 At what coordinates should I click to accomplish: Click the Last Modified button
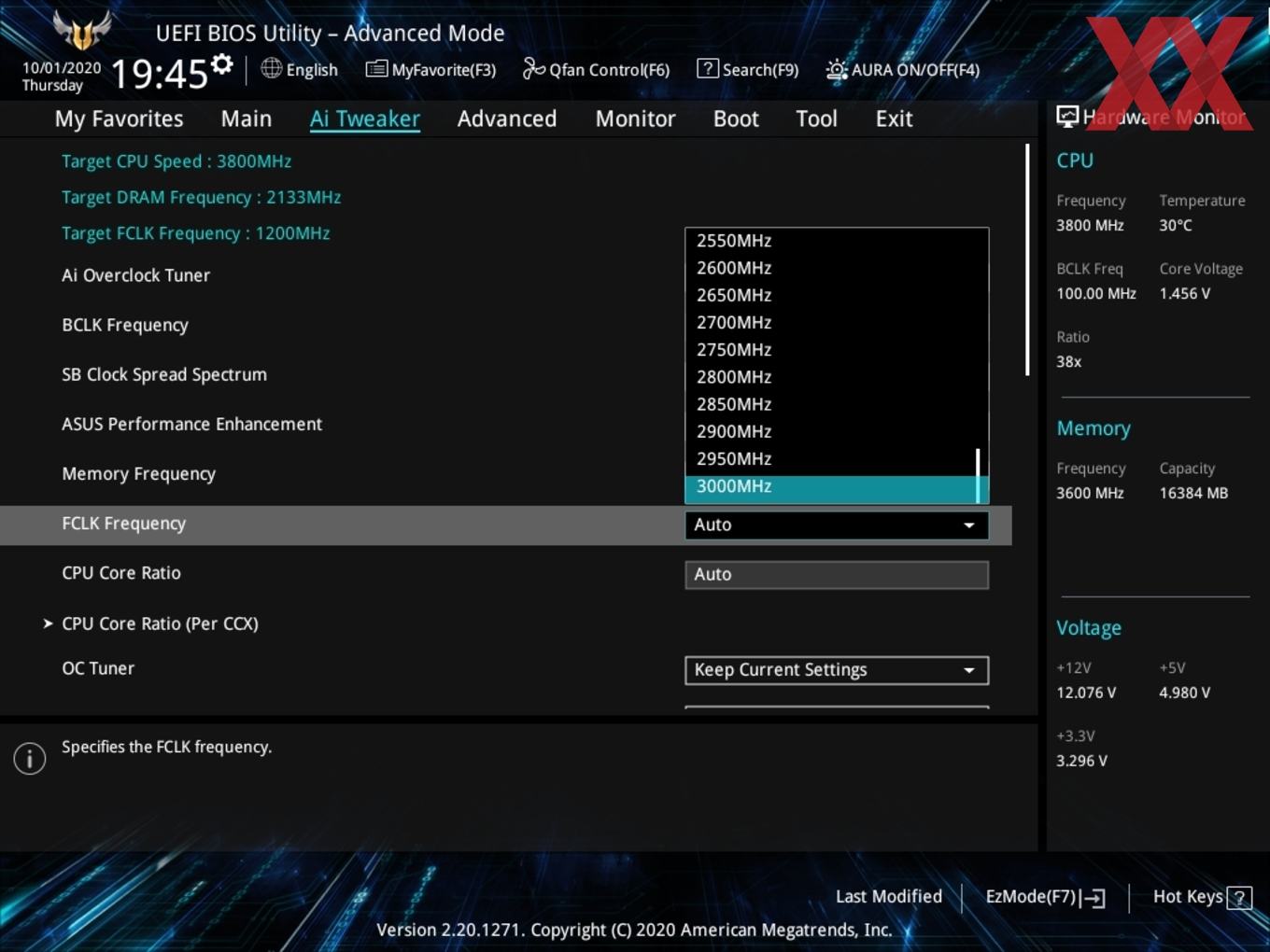889,897
